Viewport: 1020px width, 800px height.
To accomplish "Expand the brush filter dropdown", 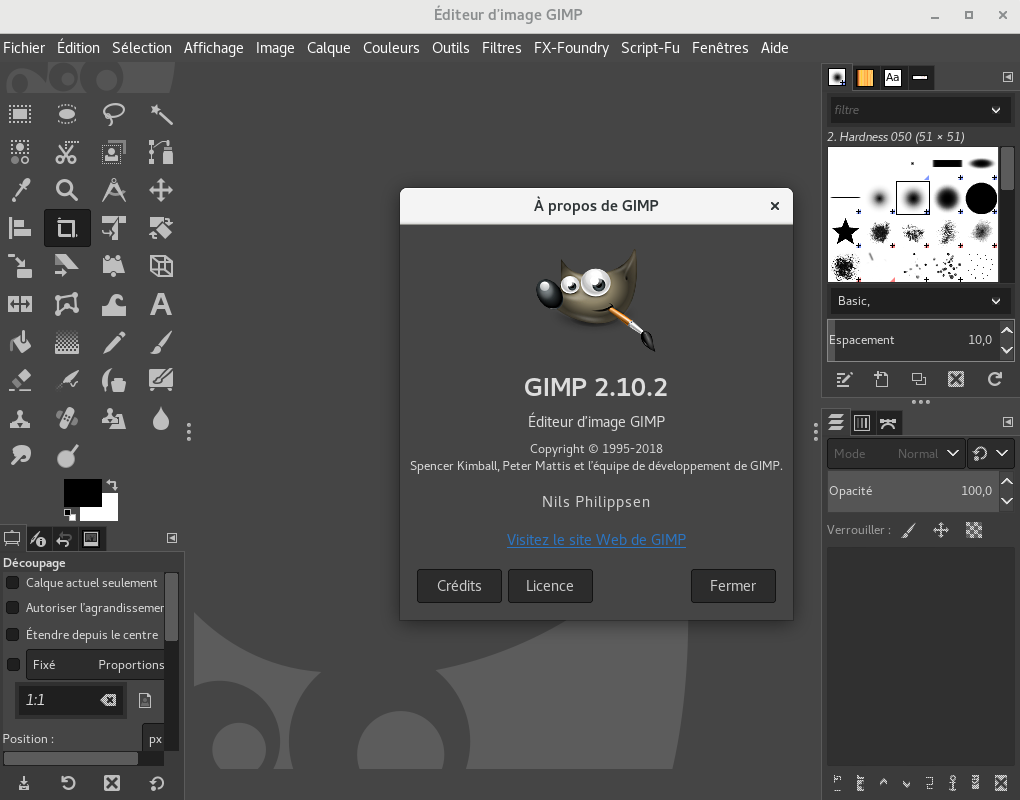I will (918, 109).
